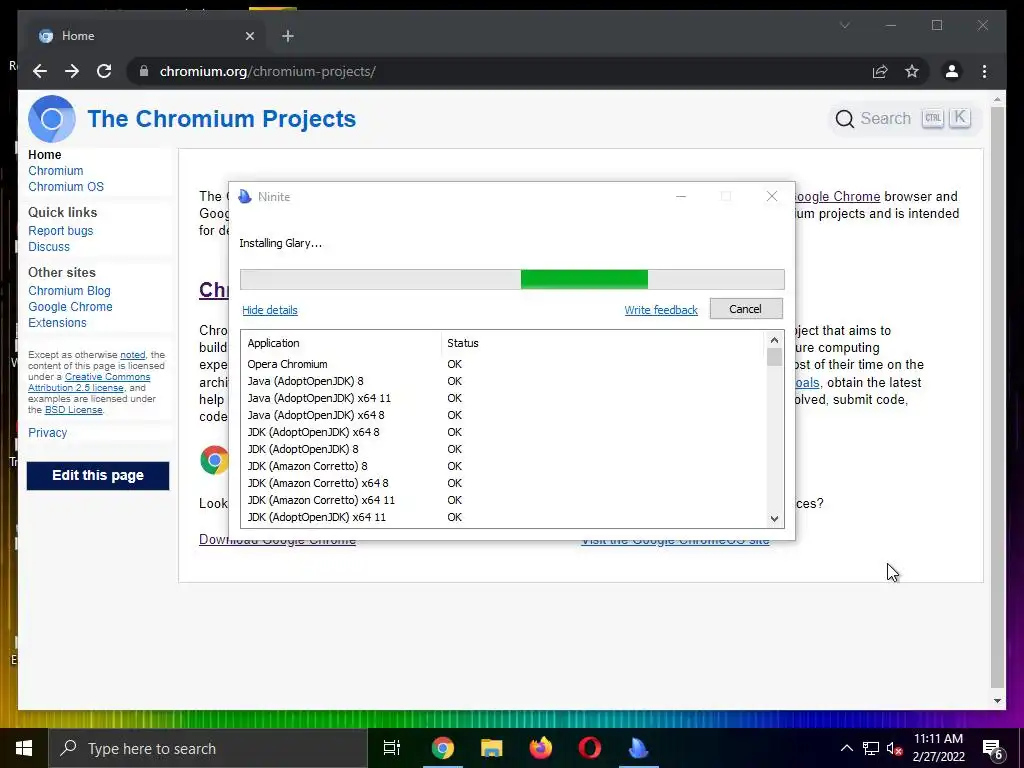The width and height of the screenshot is (1024, 768).
Task: Open File Explorer from the taskbar
Action: [491, 748]
